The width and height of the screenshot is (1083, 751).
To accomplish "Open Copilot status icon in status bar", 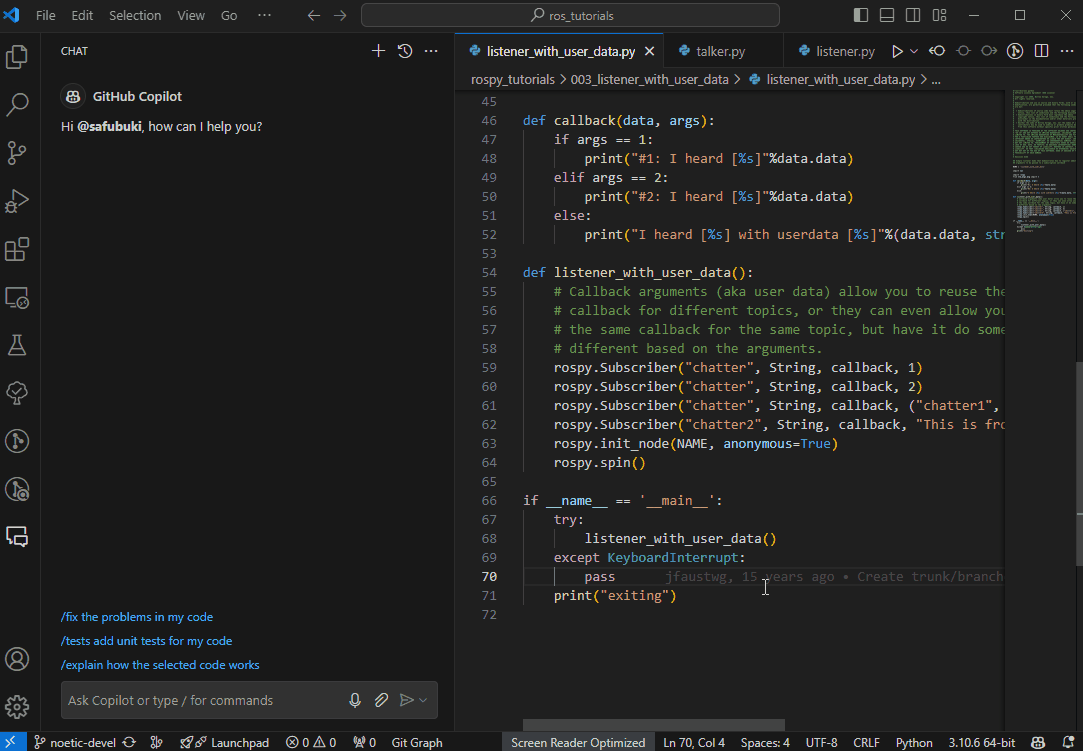I will 1038,742.
